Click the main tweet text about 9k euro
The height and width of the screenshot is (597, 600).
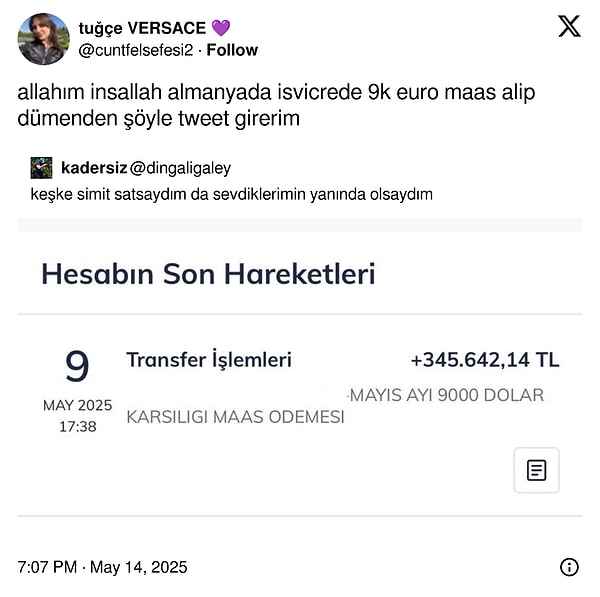coord(276,105)
